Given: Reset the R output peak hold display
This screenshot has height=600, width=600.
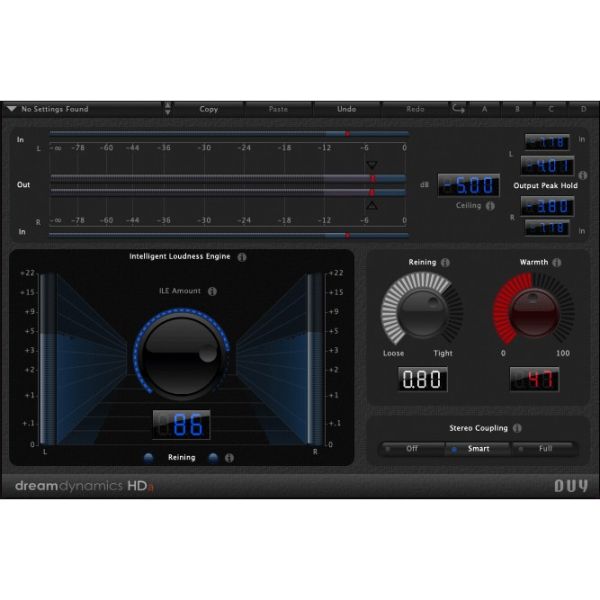Looking at the screenshot, I should [x=548, y=206].
